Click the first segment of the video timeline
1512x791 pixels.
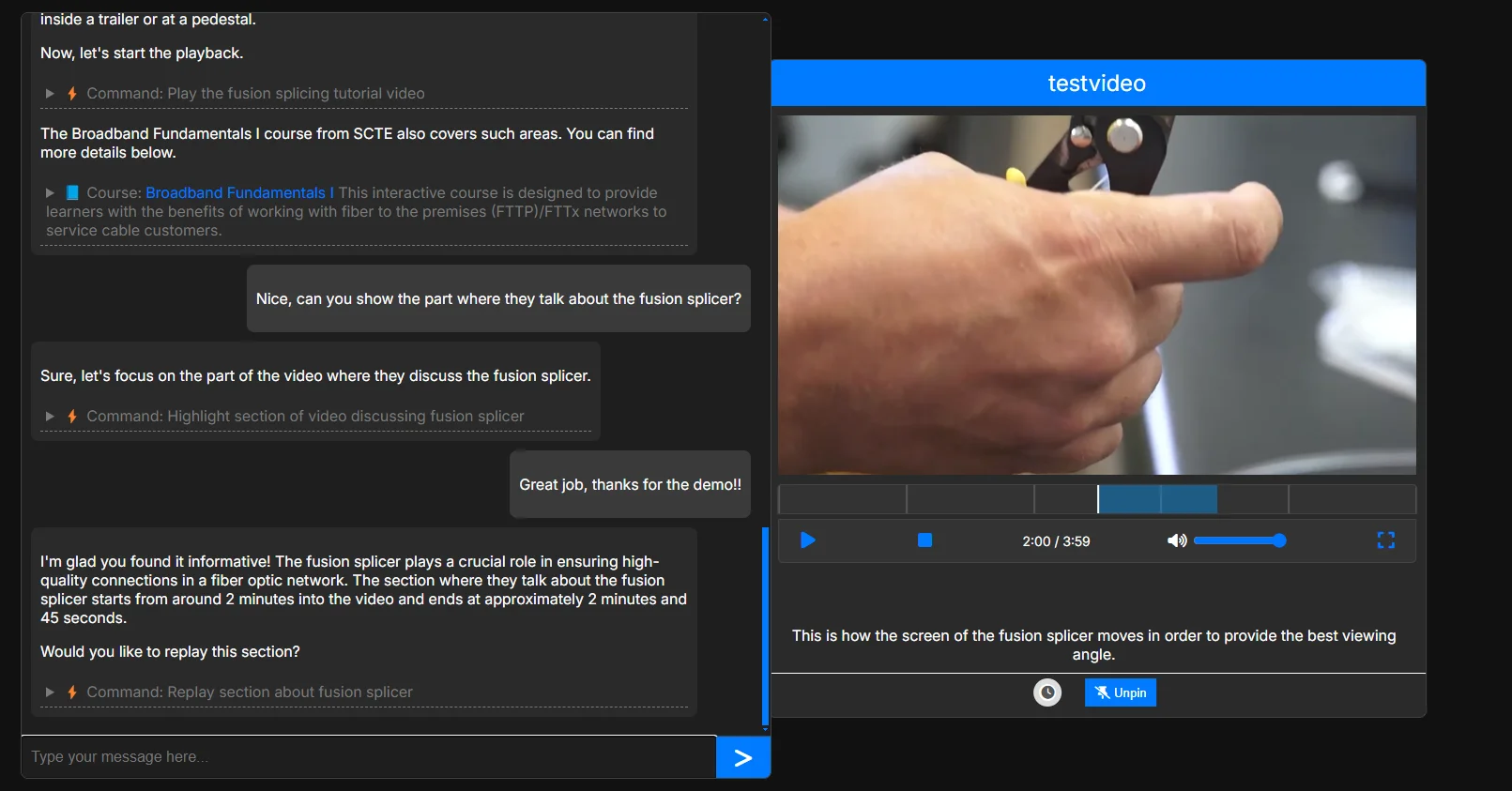pos(842,499)
